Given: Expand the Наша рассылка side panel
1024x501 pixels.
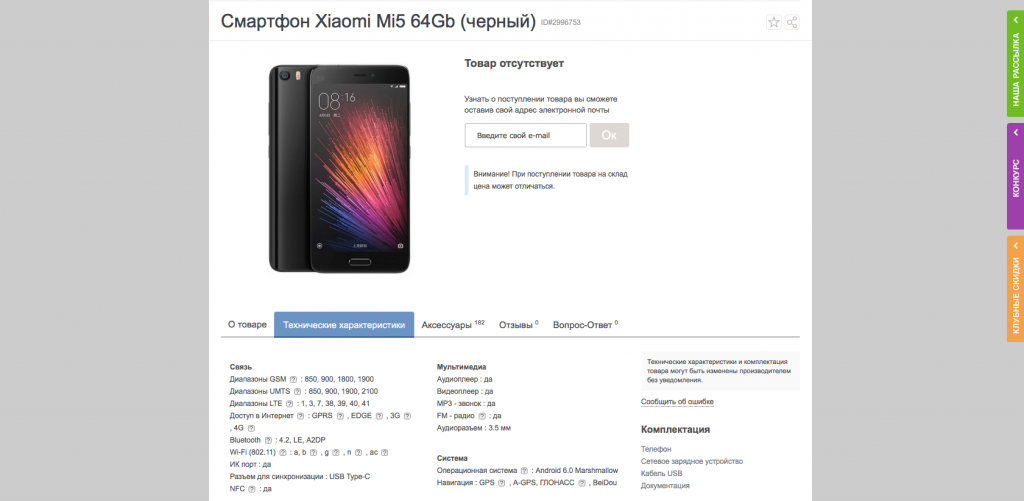Looking at the screenshot, I should (x=1016, y=63).
